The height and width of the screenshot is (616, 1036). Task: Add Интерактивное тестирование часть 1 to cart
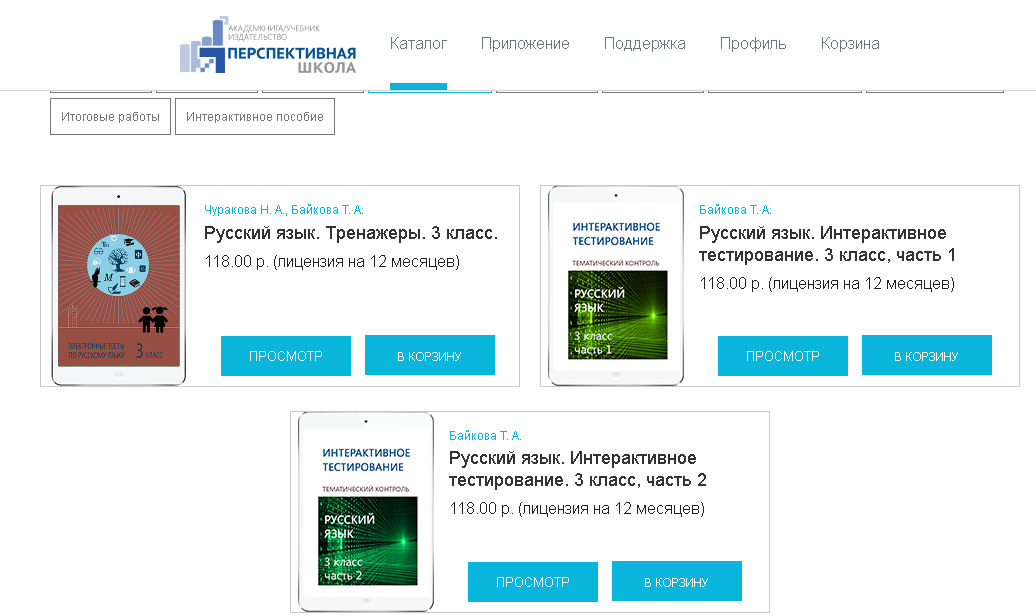(927, 356)
